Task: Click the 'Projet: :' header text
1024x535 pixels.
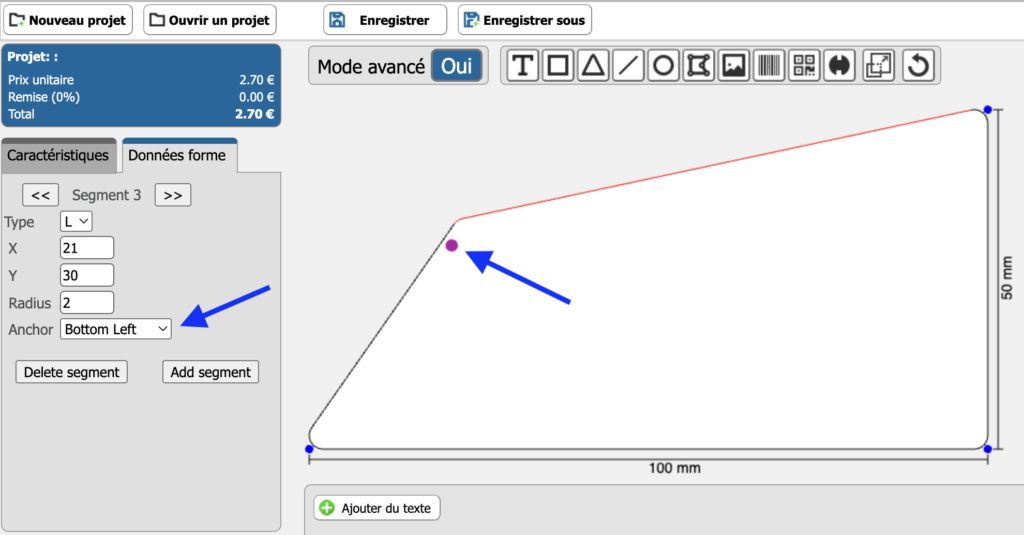Action: point(33,57)
